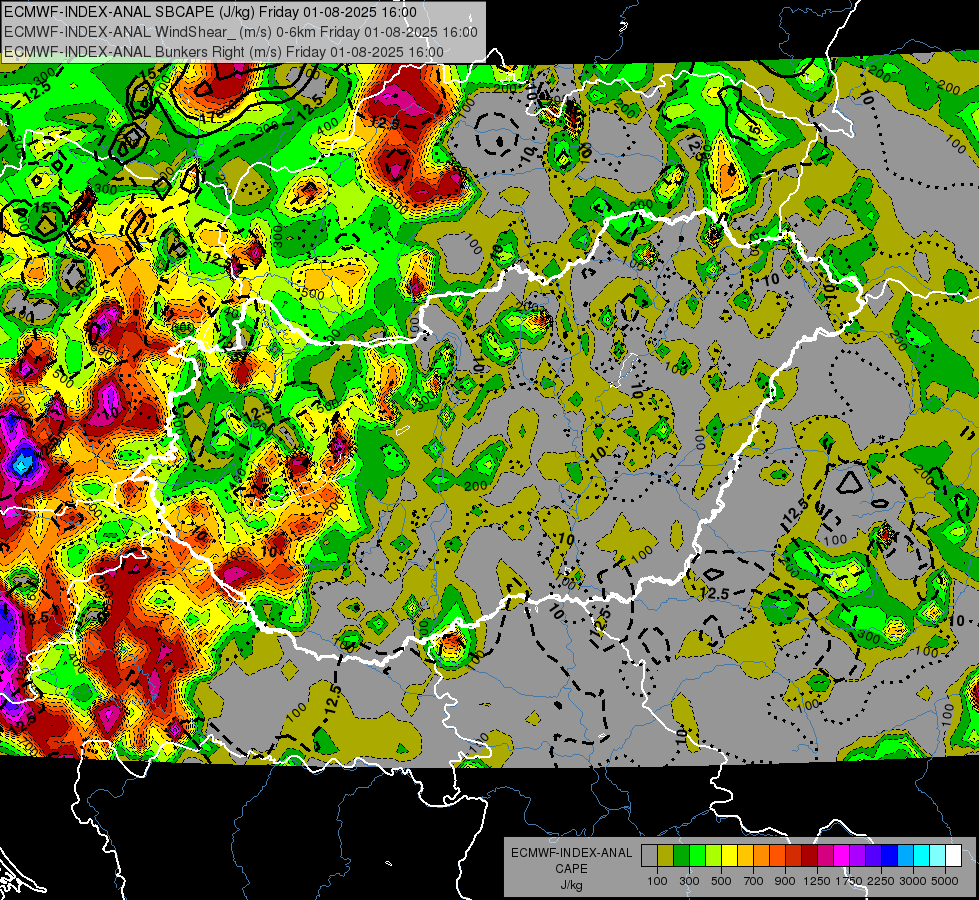Click the SBCAPE (J/kg) title line
979x900 pixels.
click(210, 12)
